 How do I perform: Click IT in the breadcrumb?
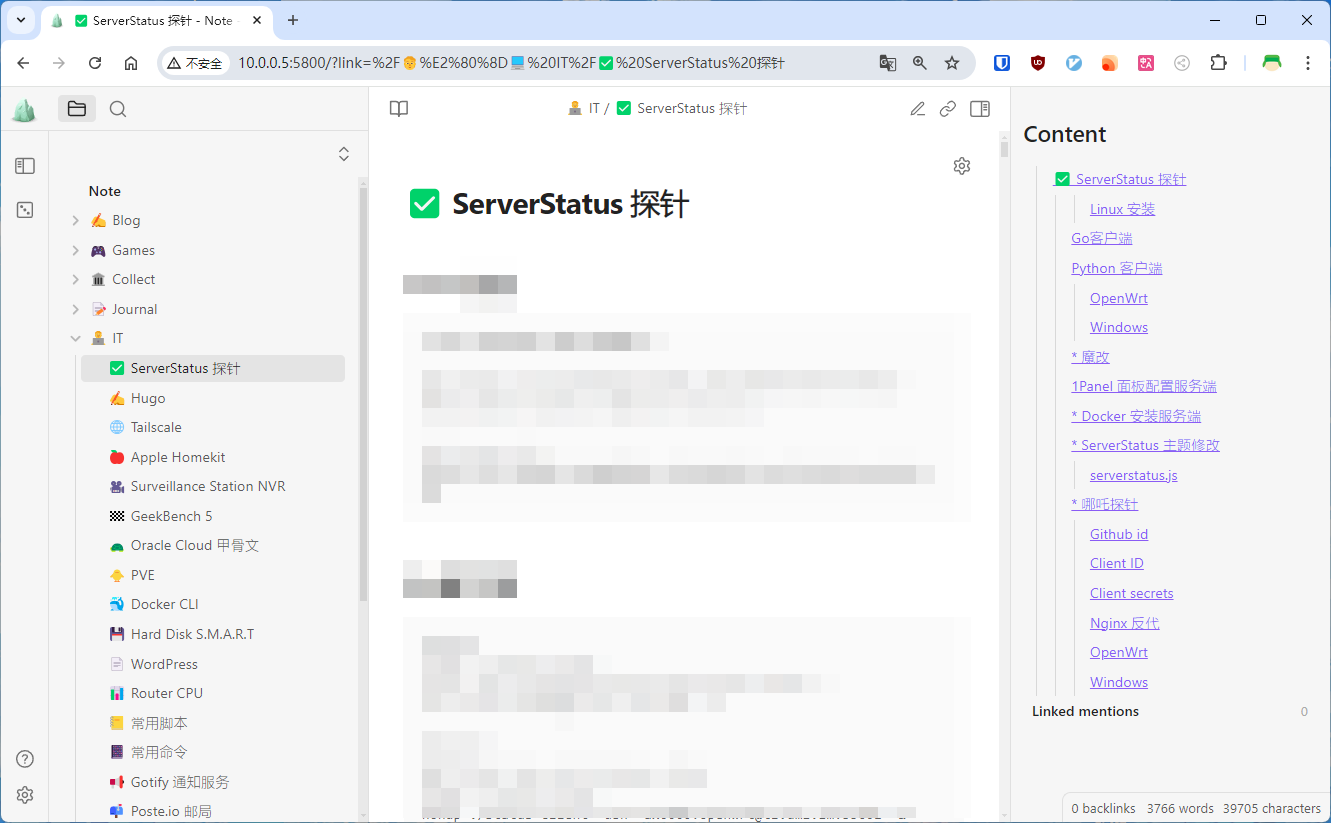(594, 108)
